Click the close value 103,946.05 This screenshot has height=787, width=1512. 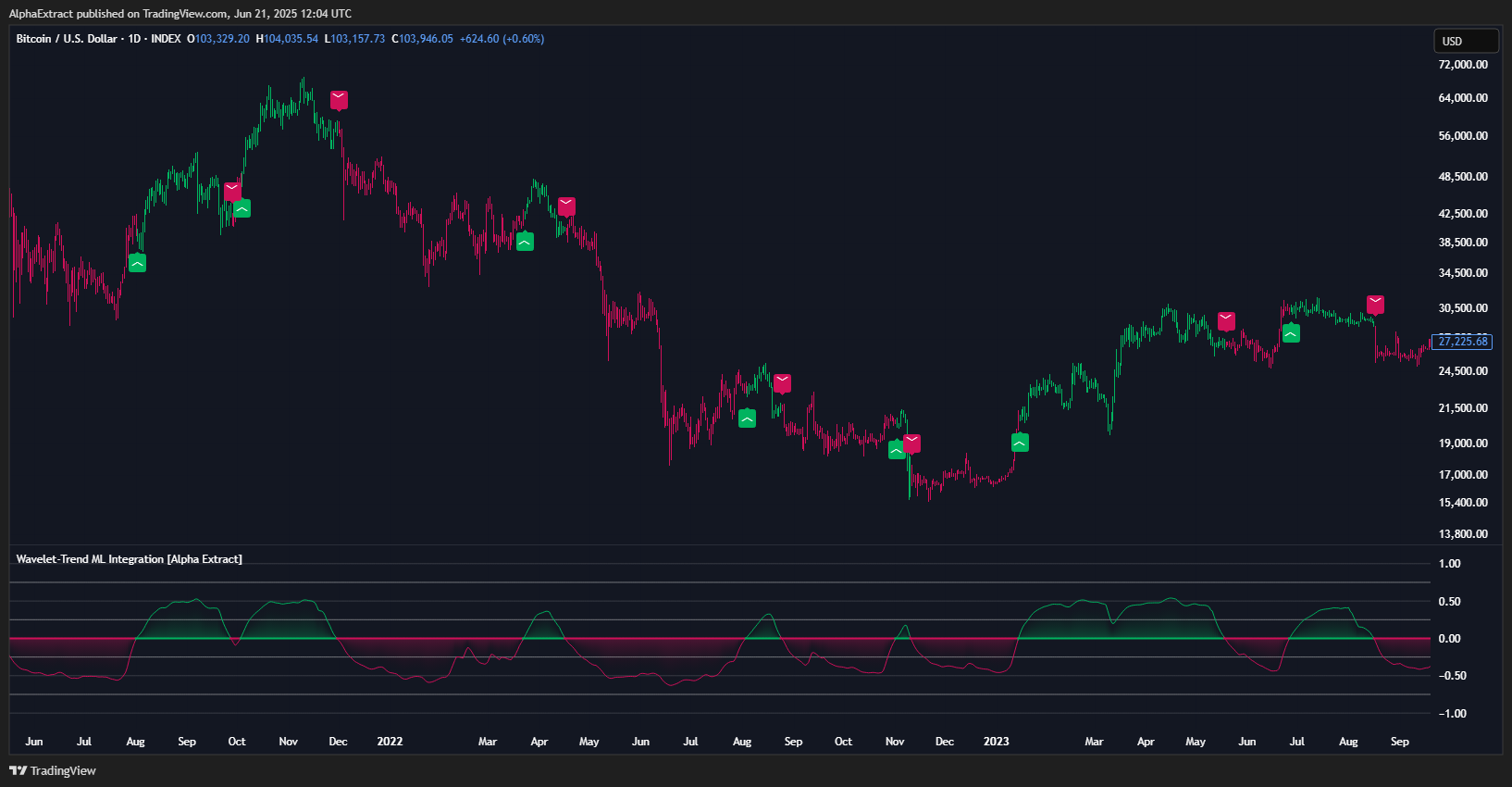(427, 39)
